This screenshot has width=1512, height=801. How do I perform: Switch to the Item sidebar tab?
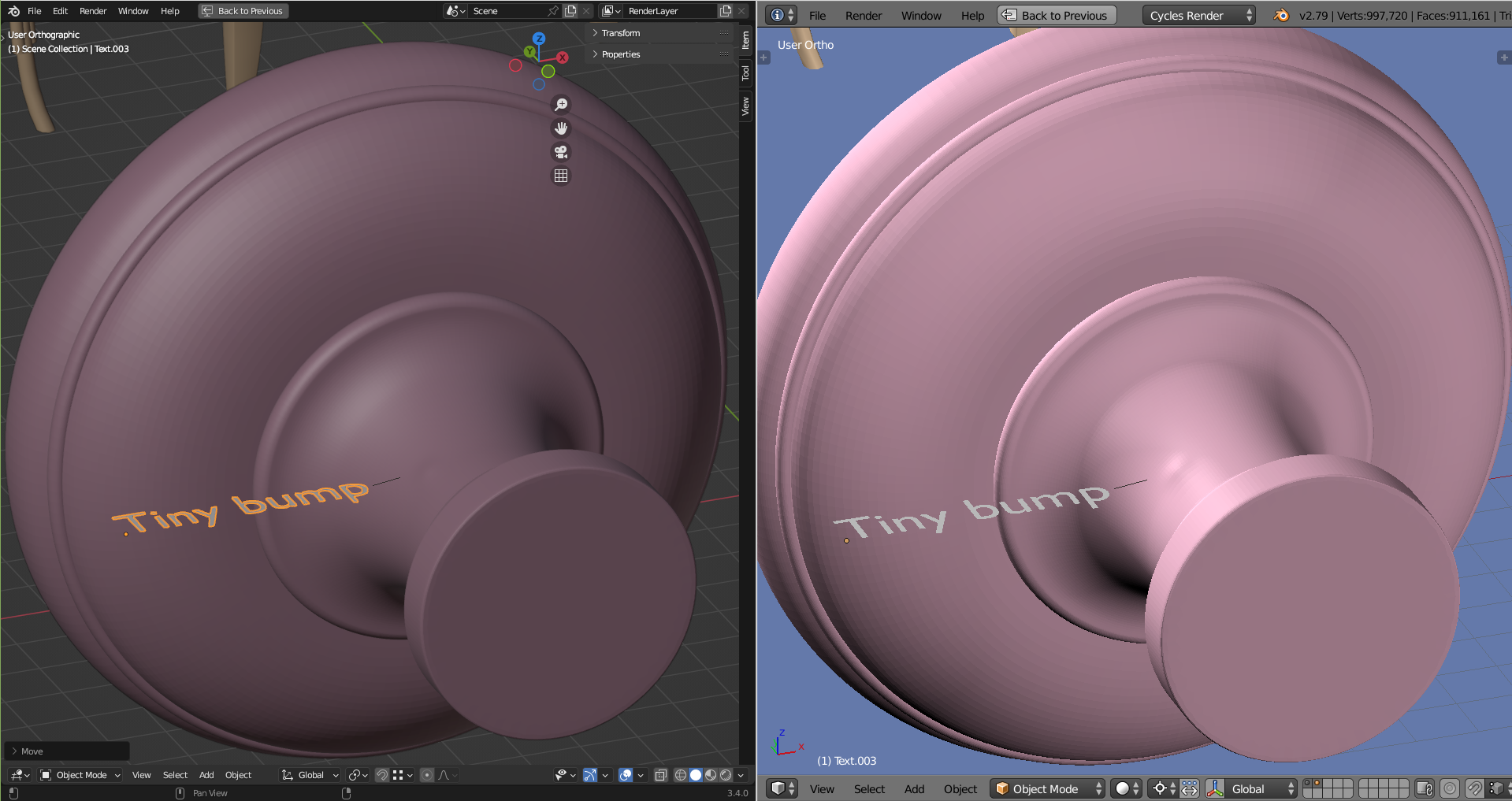(x=745, y=41)
